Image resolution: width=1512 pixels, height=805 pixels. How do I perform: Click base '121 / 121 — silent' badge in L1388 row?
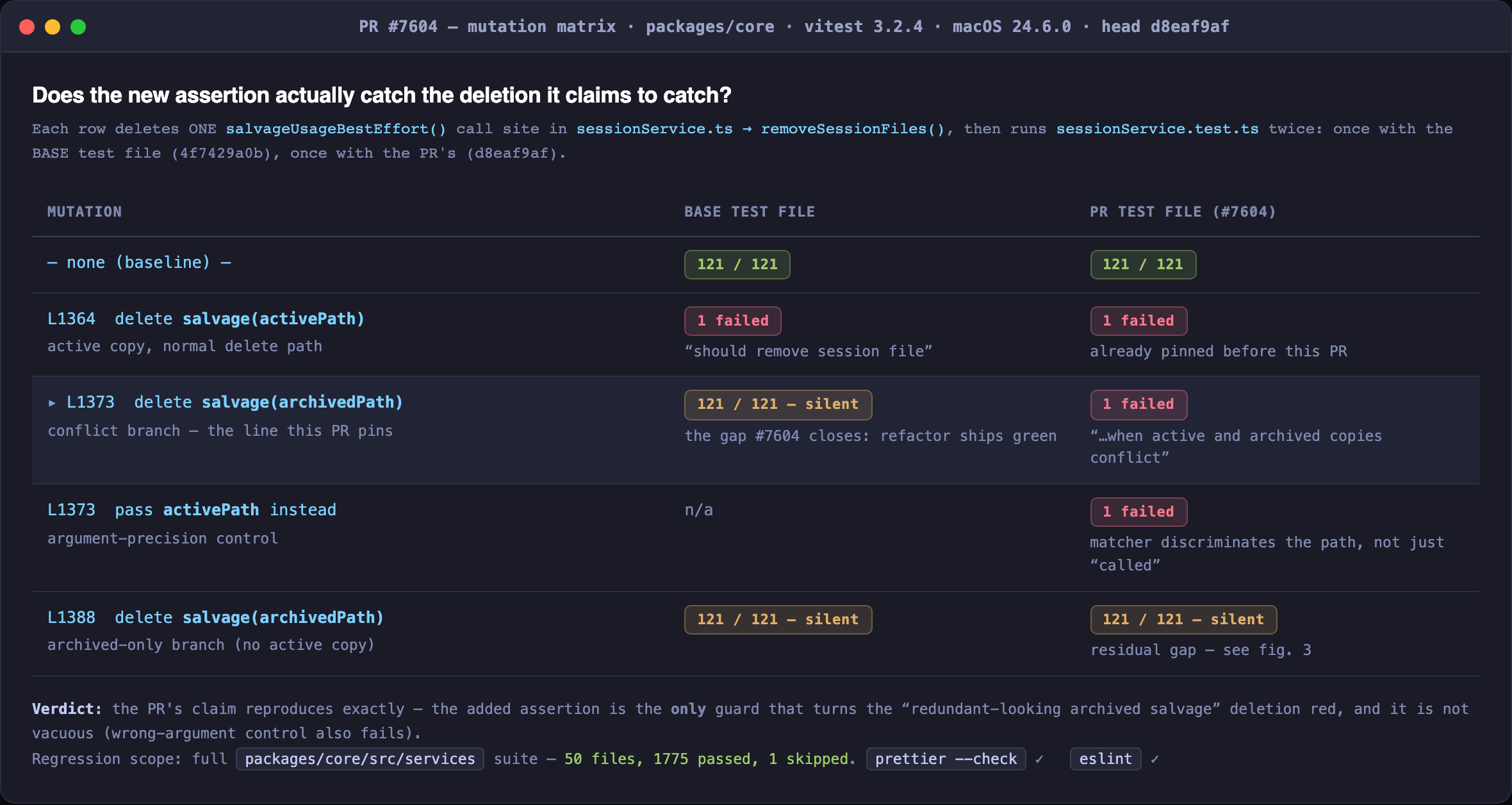778,620
